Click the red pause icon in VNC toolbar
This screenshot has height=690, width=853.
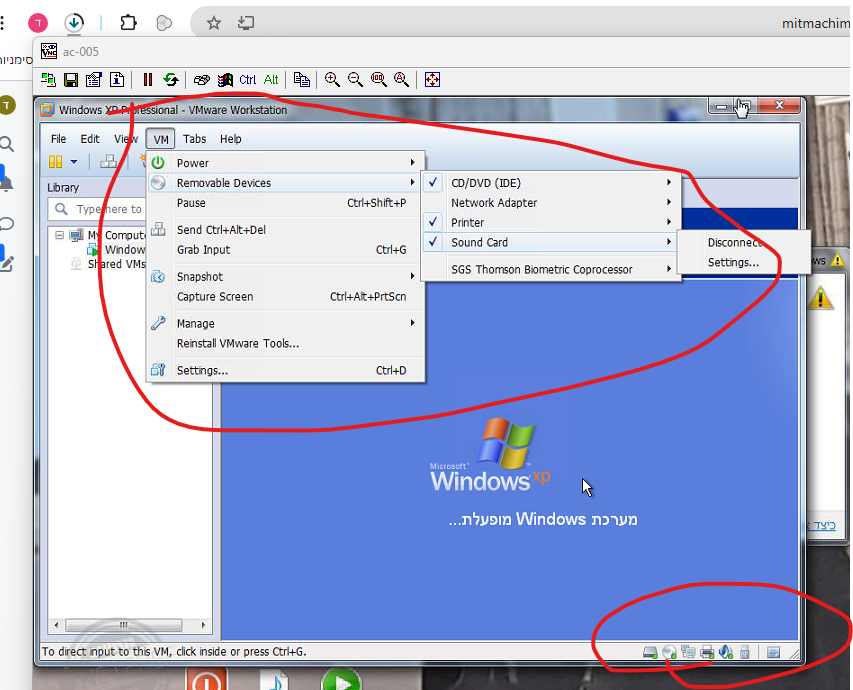147,80
